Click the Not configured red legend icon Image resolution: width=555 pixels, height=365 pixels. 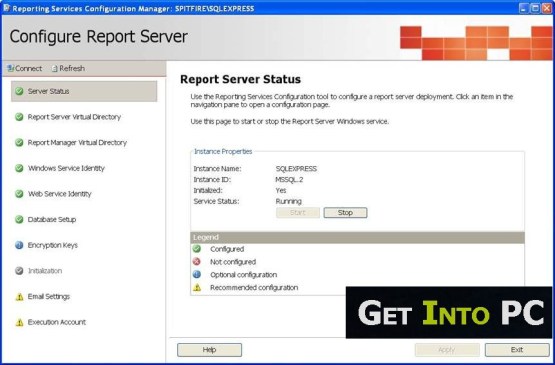197,262
